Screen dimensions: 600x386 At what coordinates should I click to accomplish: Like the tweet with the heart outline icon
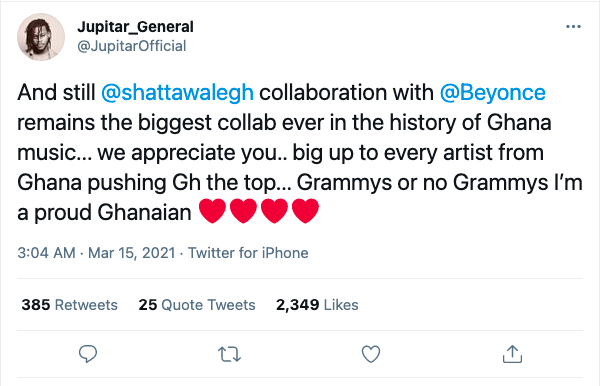[371, 354]
